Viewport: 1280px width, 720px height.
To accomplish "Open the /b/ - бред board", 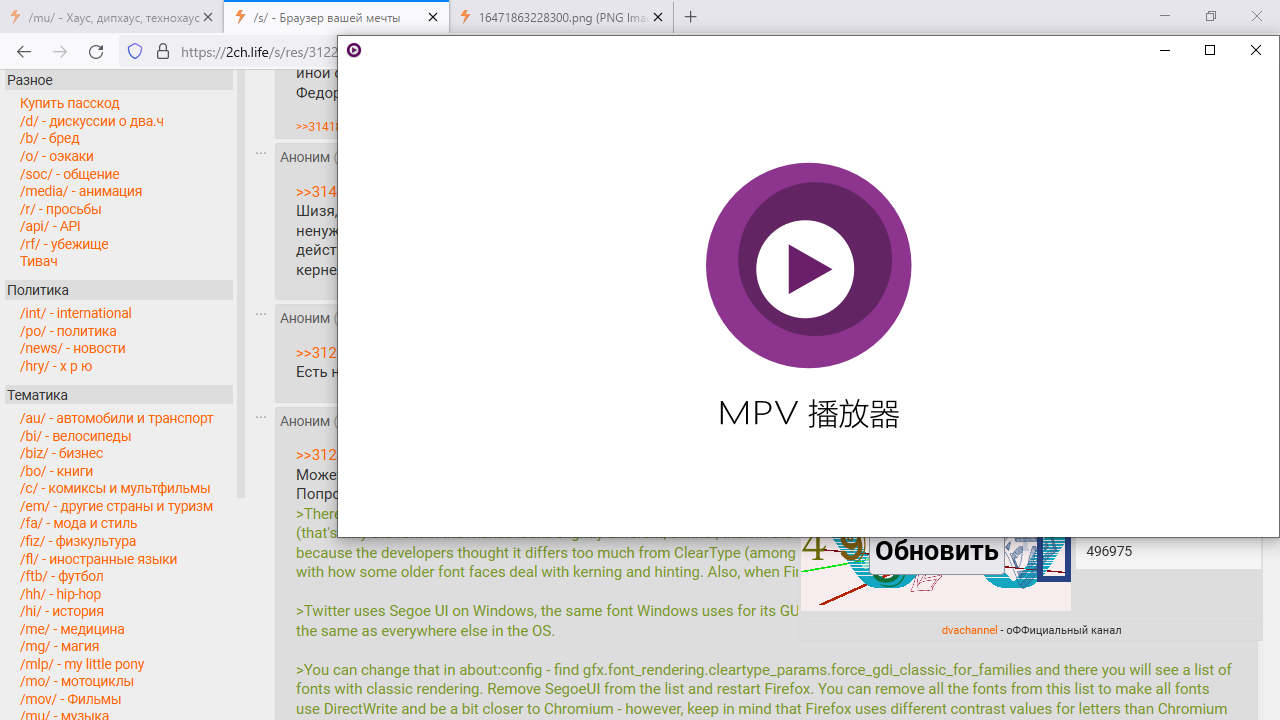I will pyautogui.click(x=50, y=138).
